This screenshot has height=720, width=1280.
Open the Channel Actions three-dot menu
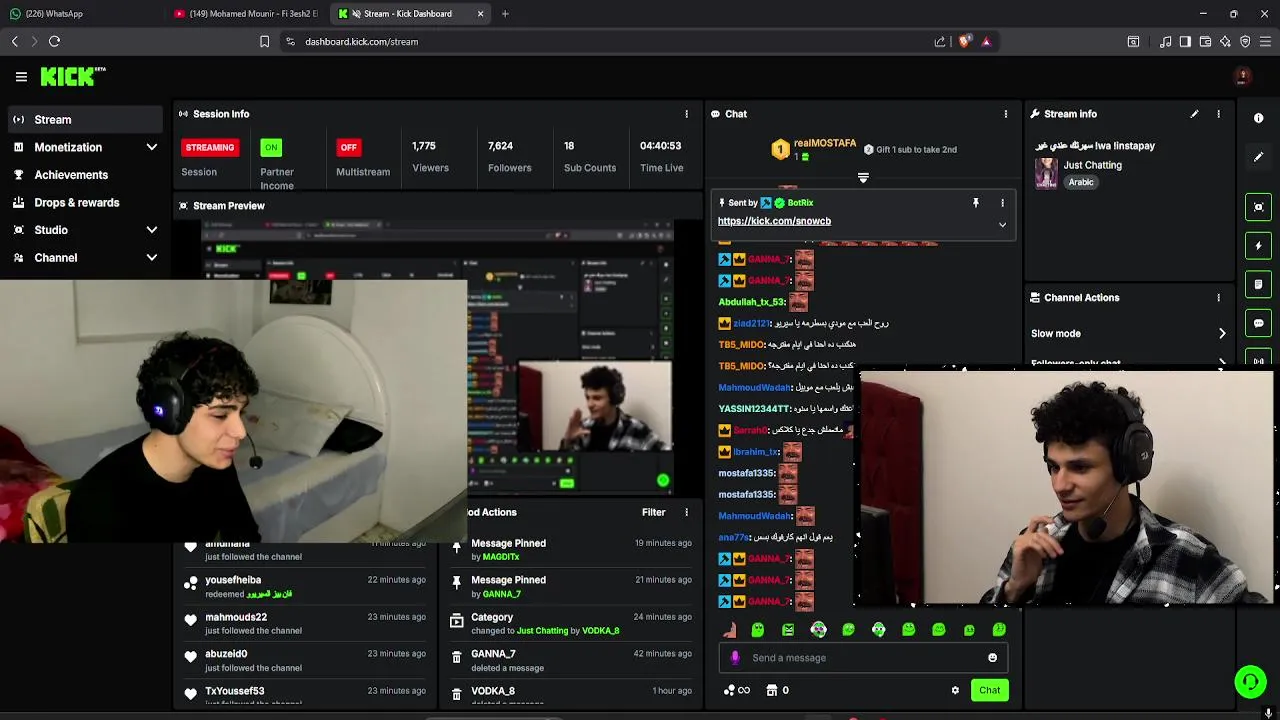1218,298
